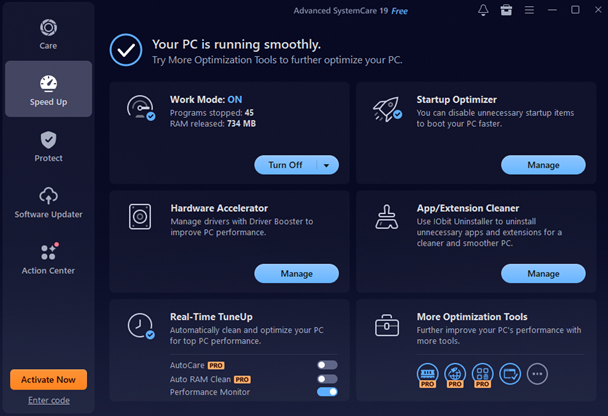Open the Protect tab
Image resolution: width=608 pixels, height=416 pixels.
[x=48, y=146]
